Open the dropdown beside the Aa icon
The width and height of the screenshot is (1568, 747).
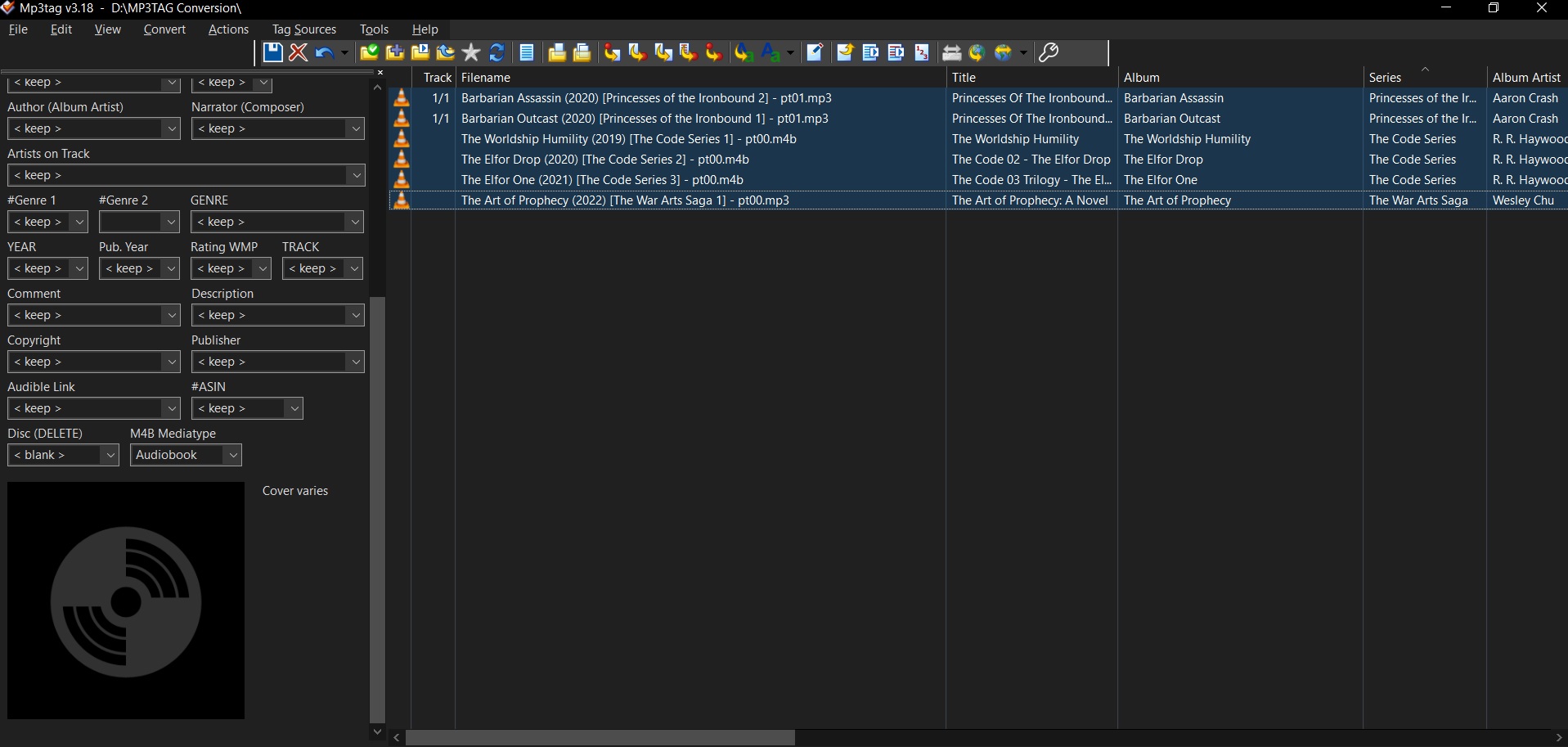click(790, 53)
